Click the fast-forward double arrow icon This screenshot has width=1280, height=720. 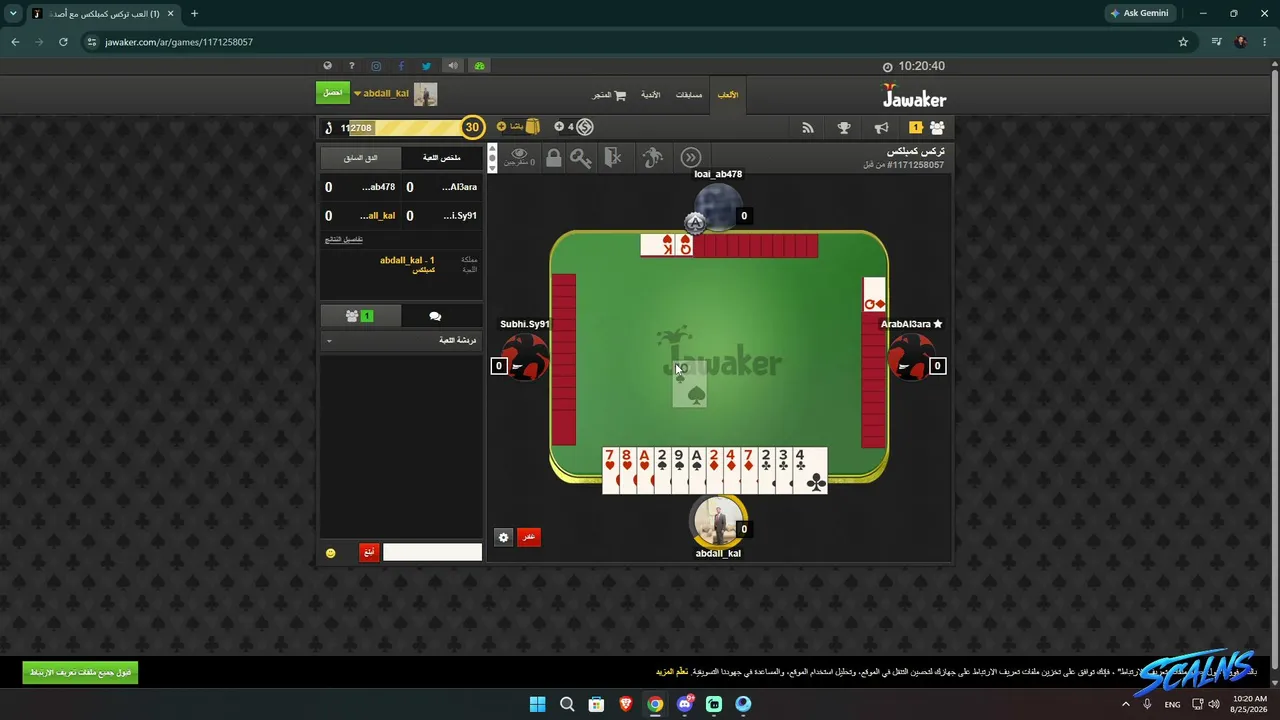(691, 157)
